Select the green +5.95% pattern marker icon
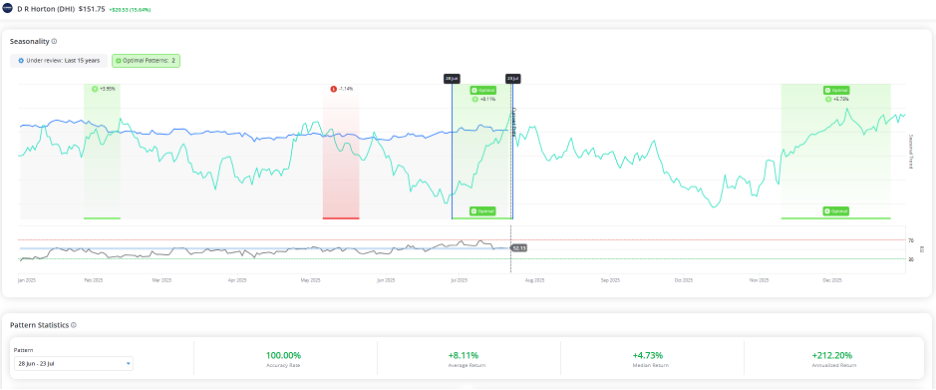The height and width of the screenshot is (390, 936). 94,89
